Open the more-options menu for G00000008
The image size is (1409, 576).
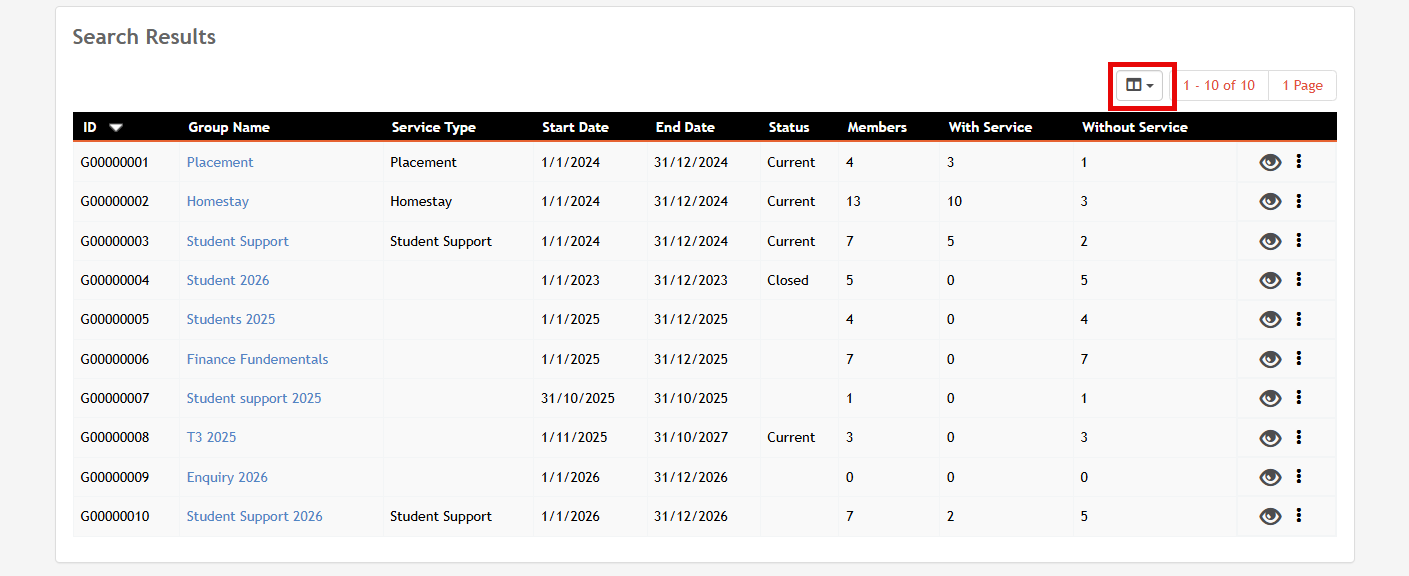(1299, 437)
